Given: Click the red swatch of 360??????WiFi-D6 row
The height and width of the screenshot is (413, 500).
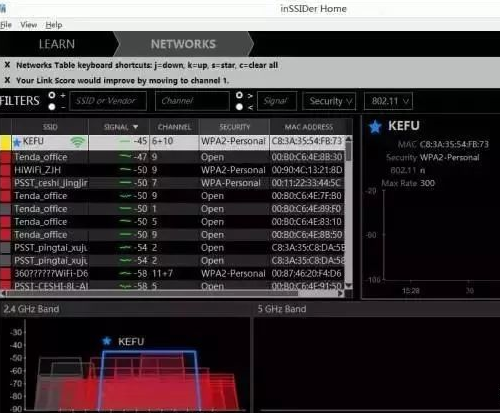Looking at the screenshot, I should (x=6, y=274).
